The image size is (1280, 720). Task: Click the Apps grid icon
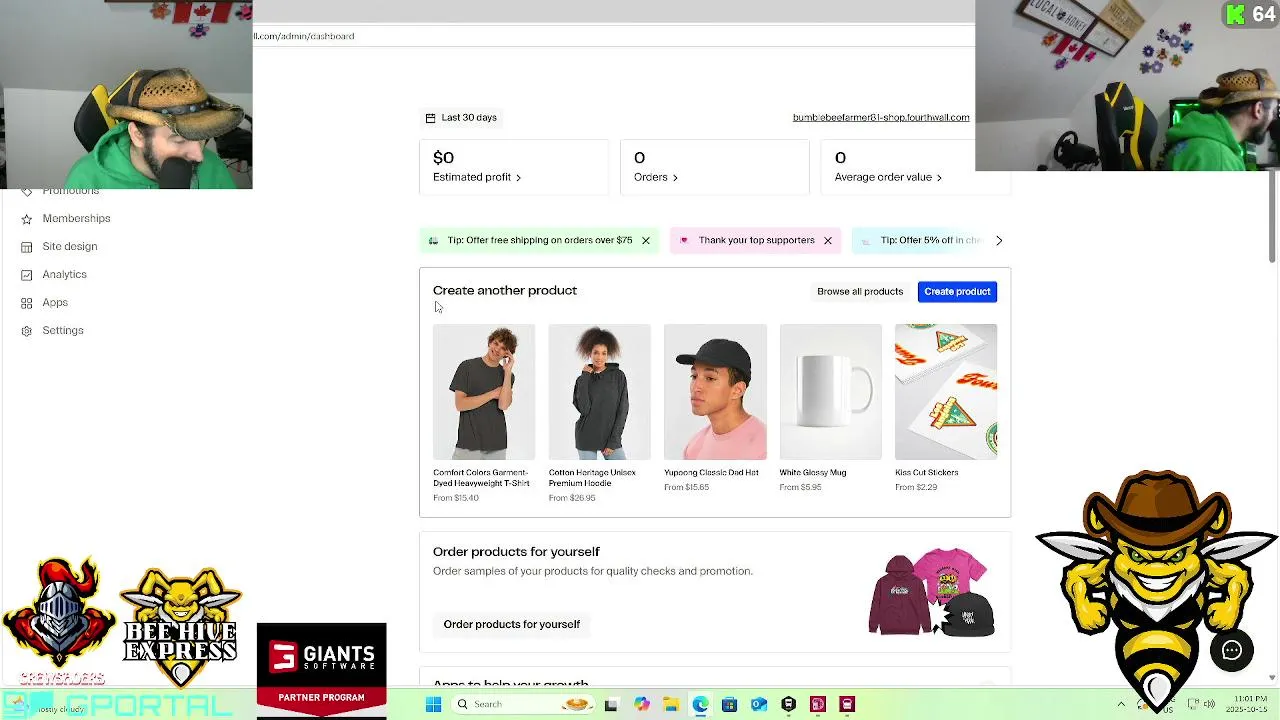tap(27, 302)
